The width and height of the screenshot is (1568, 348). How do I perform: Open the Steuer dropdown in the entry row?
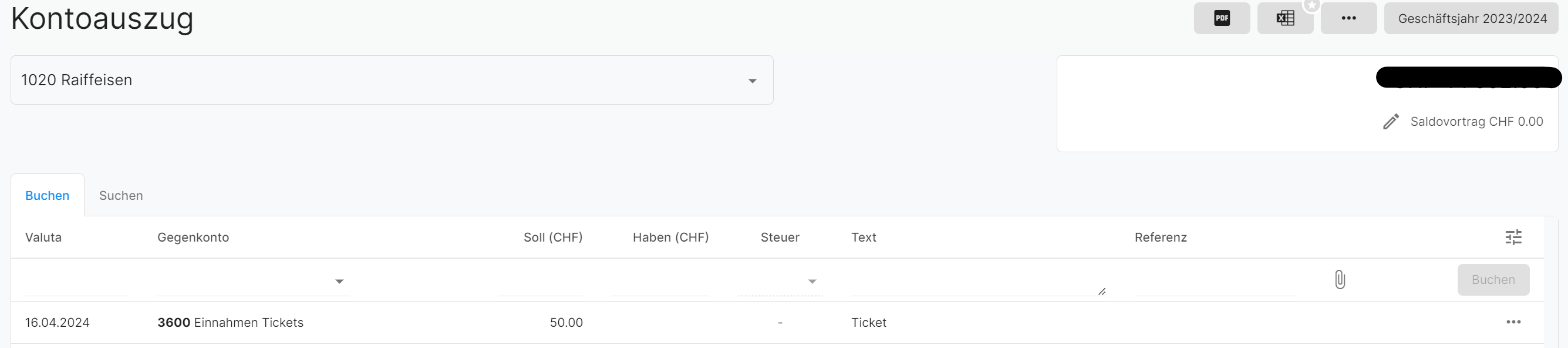click(812, 282)
